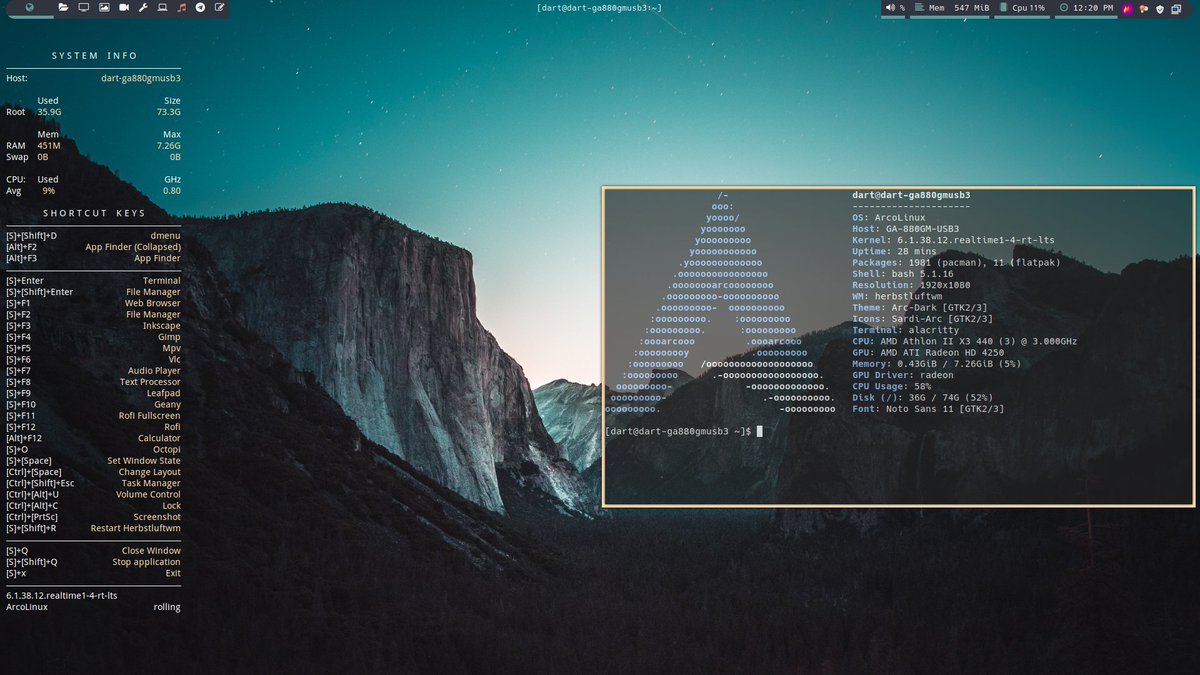Click the stacked windows tray icon
Image resolution: width=1200 pixels, height=675 pixels.
[1176, 9]
